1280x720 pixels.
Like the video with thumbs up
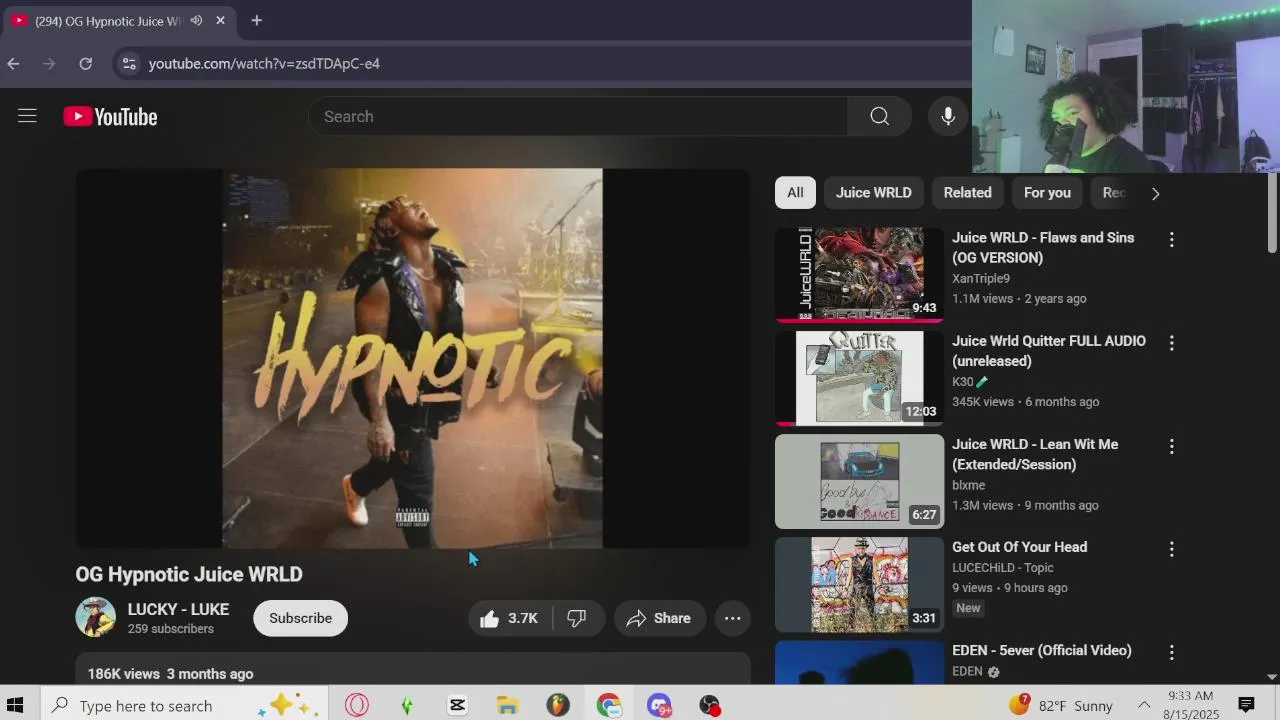pyautogui.click(x=509, y=618)
